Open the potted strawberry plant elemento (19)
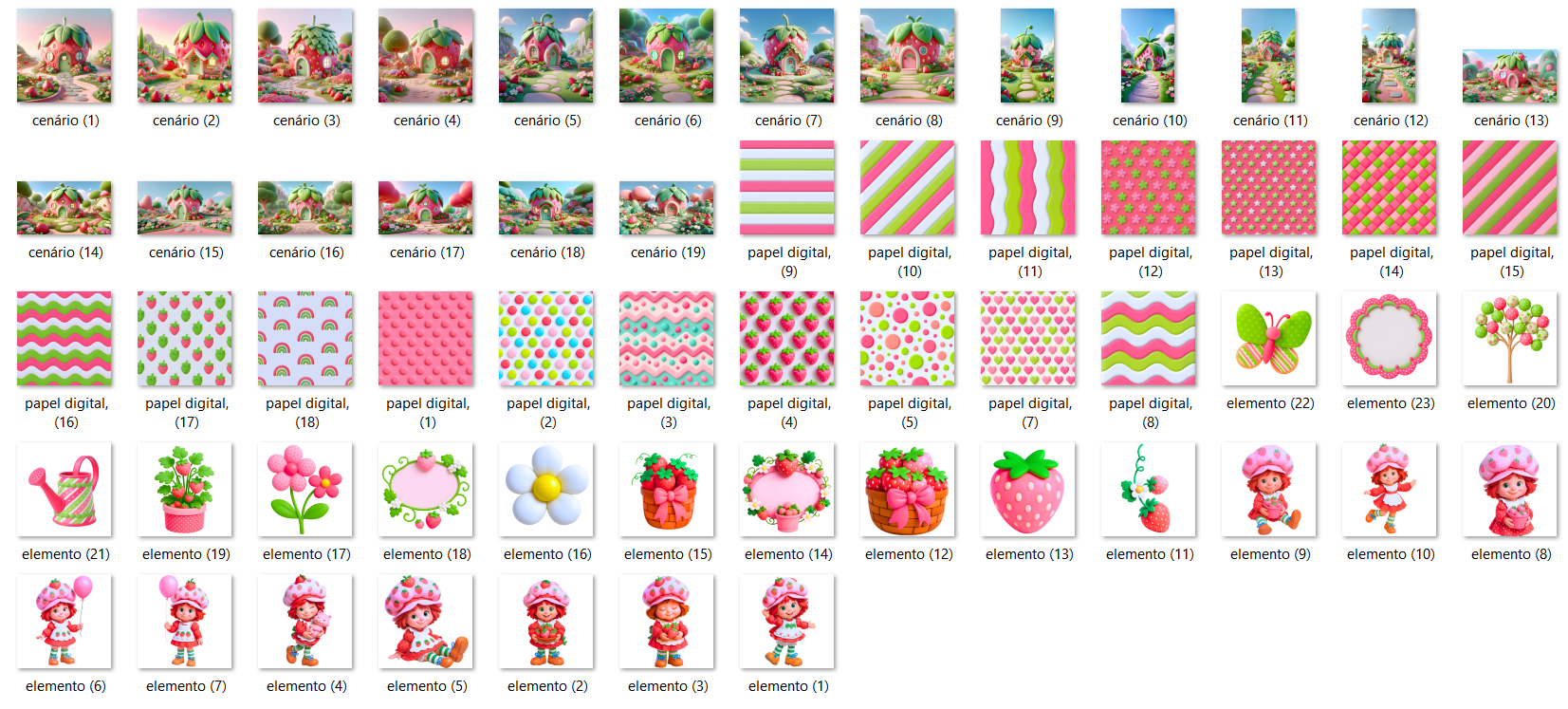 pos(185,490)
